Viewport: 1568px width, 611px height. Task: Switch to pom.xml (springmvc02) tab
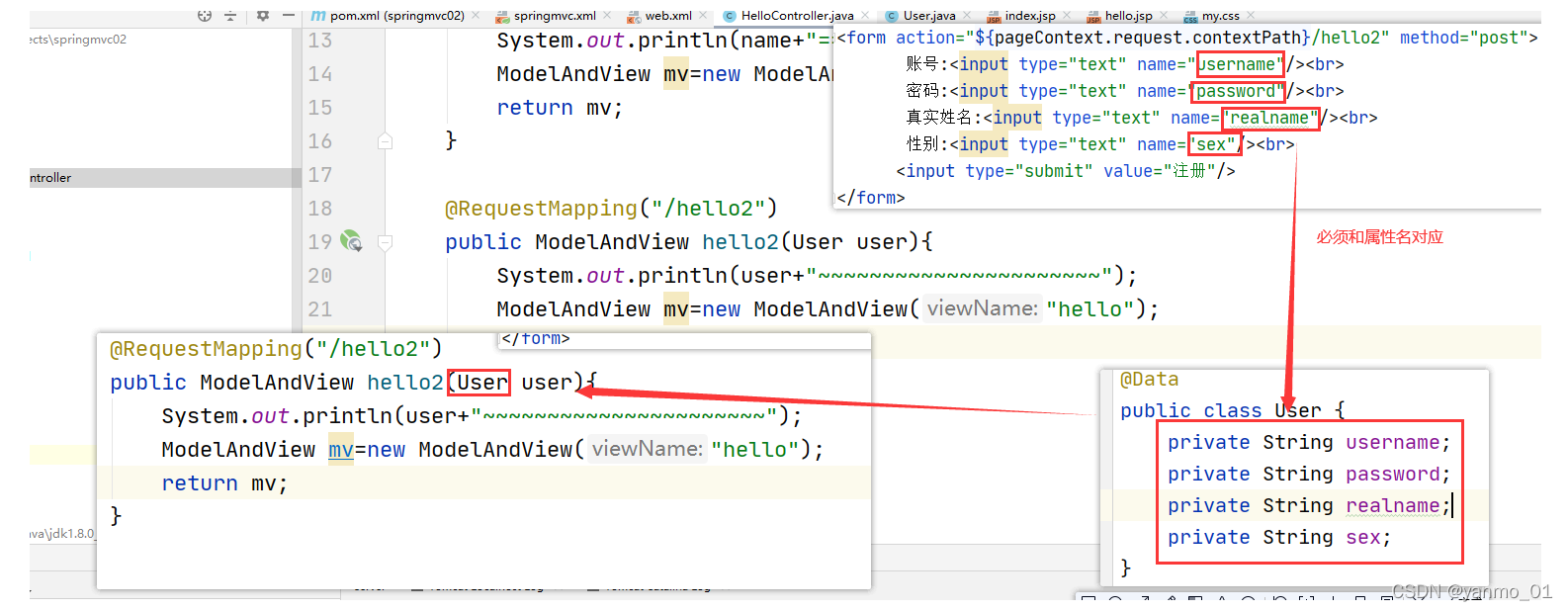pos(396,16)
